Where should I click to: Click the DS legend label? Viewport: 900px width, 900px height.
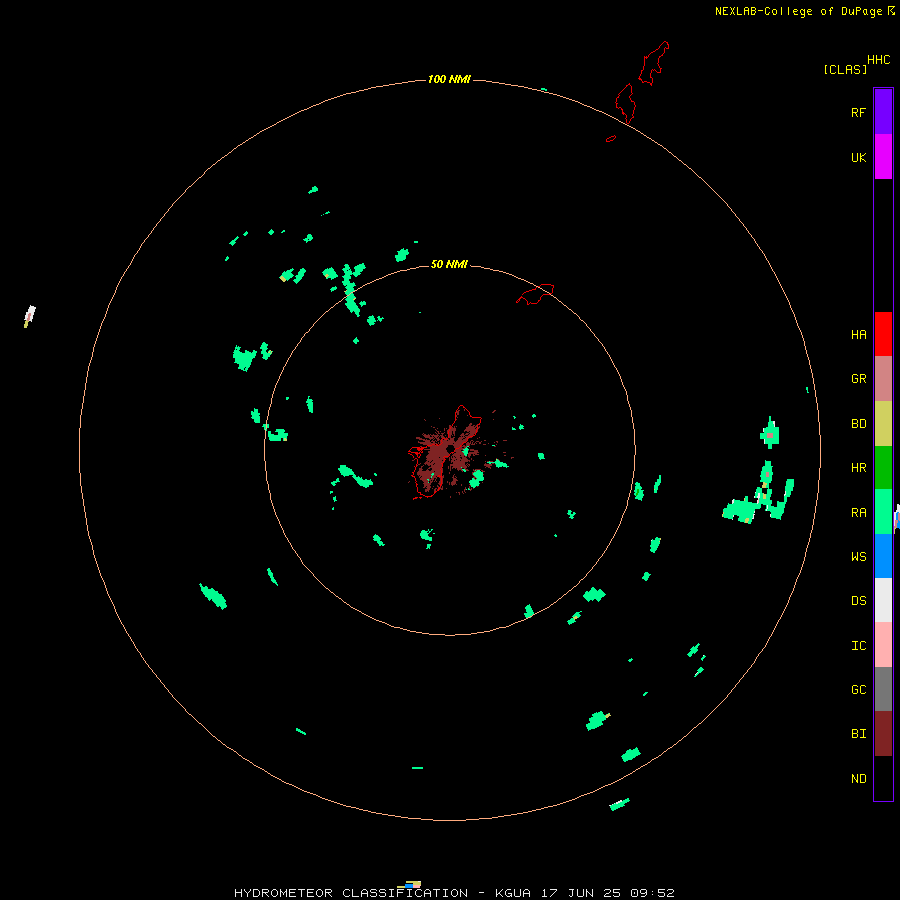(x=858, y=601)
